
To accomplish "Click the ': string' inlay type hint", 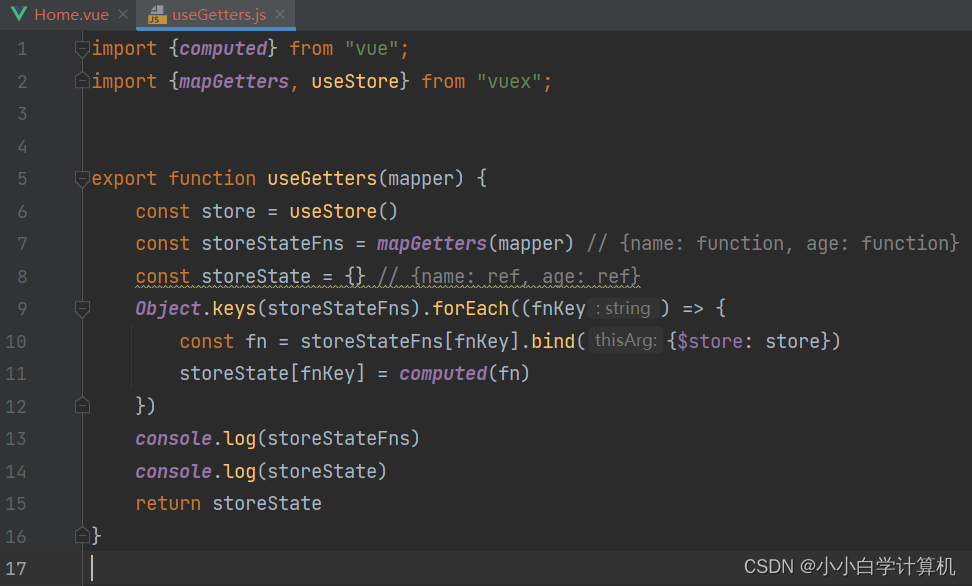I will pos(623,308).
